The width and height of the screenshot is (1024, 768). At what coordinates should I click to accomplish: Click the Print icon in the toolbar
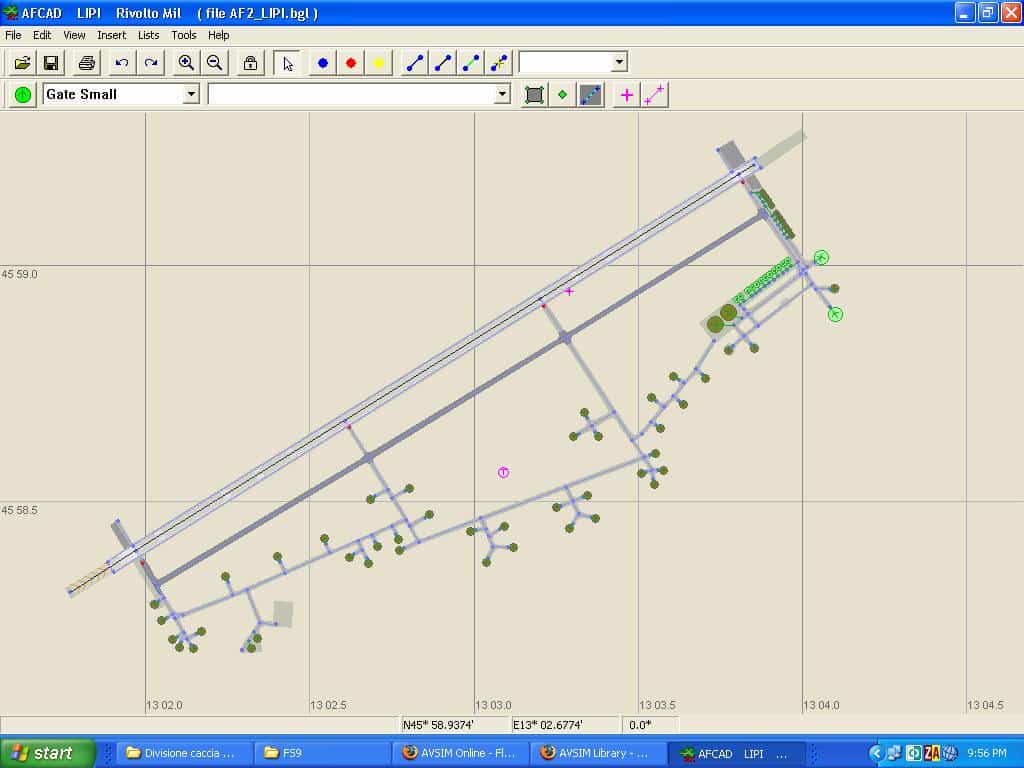tap(87, 63)
